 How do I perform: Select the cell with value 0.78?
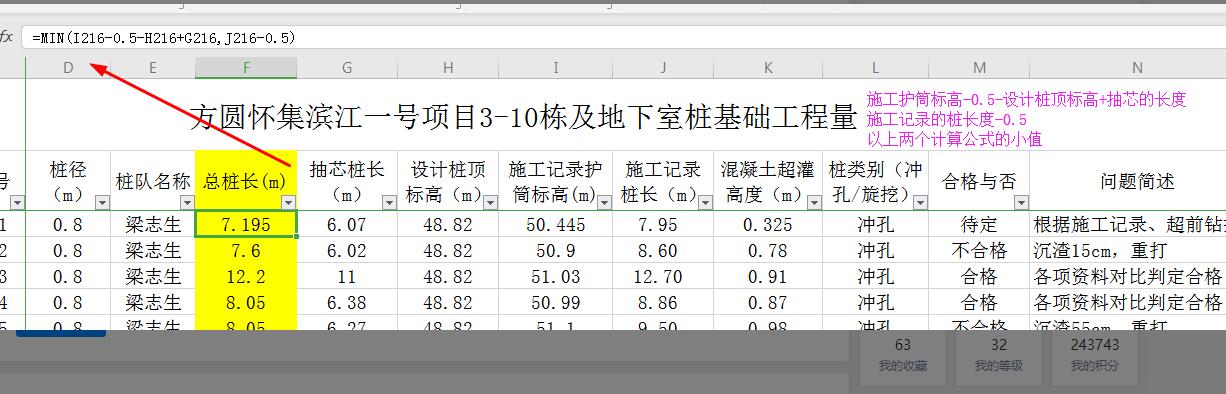point(767,250)
